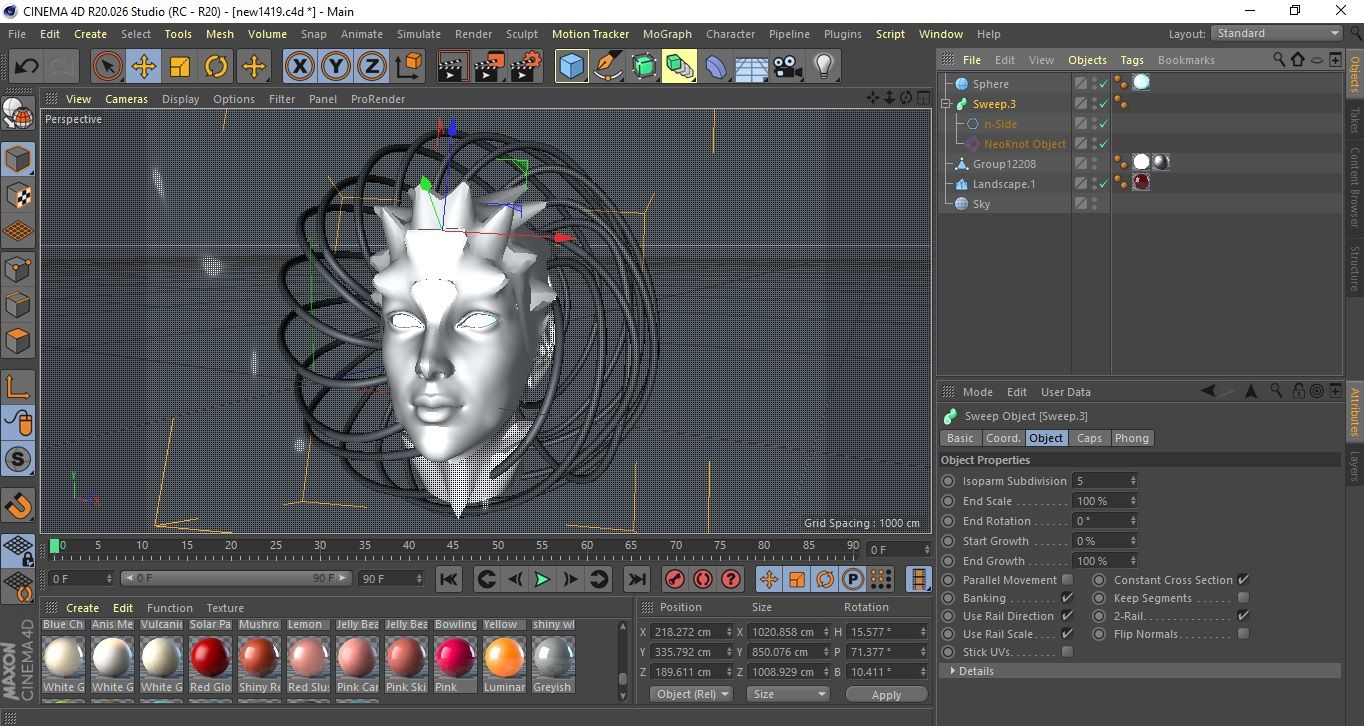This screenshot has width=1364, height=726.
Task: Select the Move tool in top toolbar
Action: pyautogui.click(x=144, y=67)
